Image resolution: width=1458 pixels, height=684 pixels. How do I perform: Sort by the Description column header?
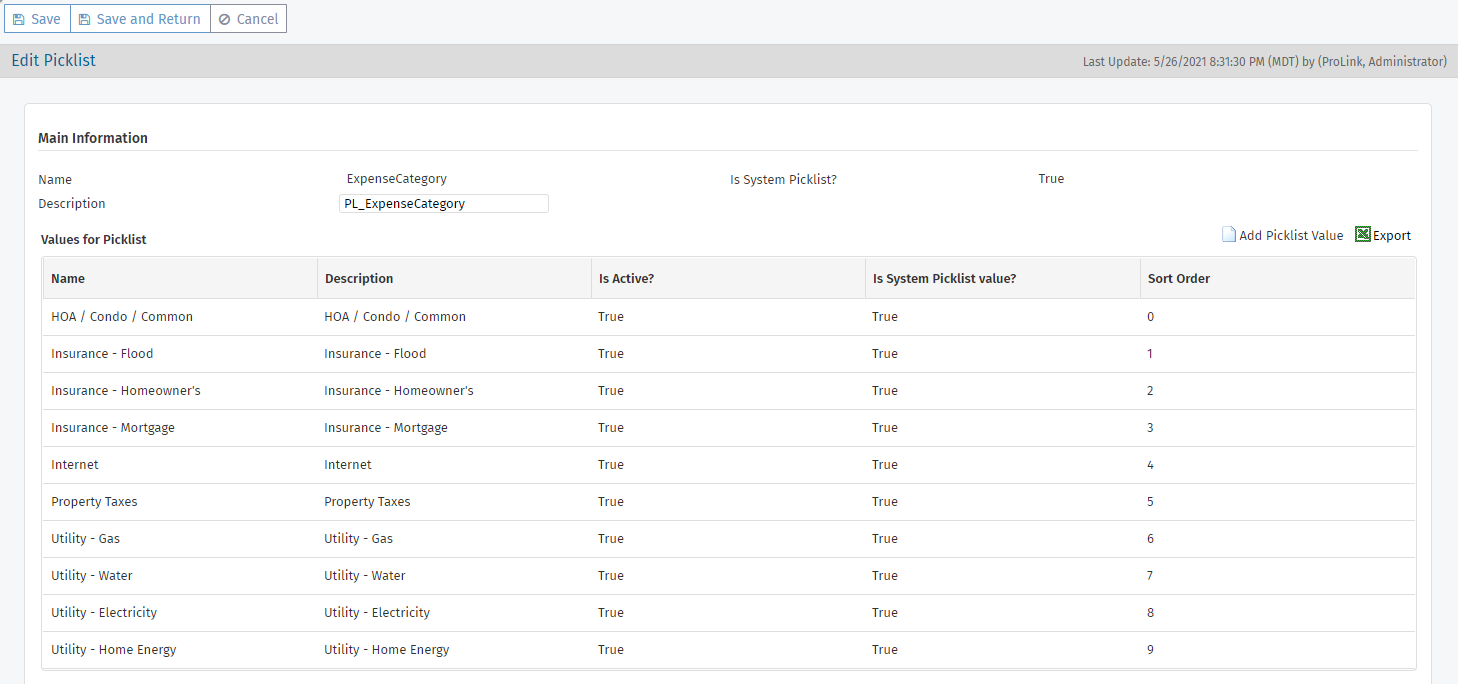pos(358,279)
